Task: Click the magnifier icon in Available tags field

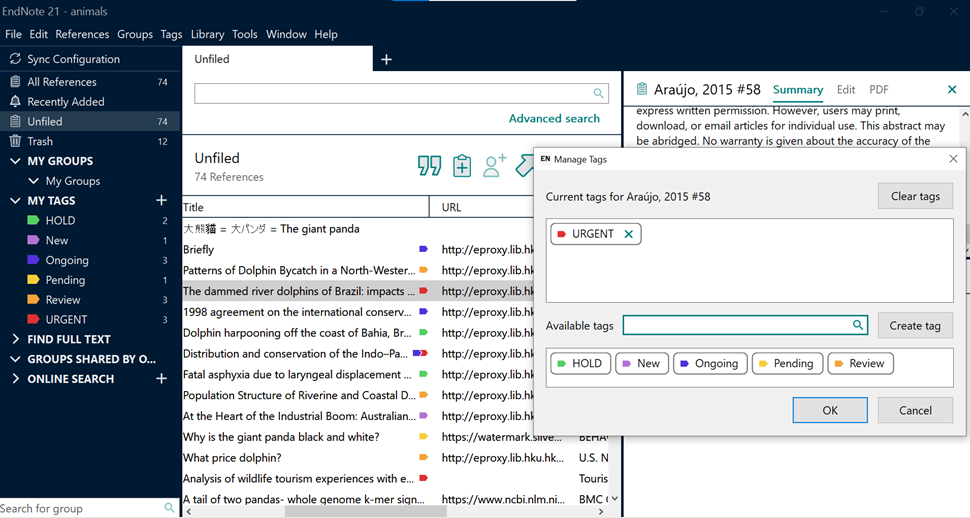Action: point(858,325)
